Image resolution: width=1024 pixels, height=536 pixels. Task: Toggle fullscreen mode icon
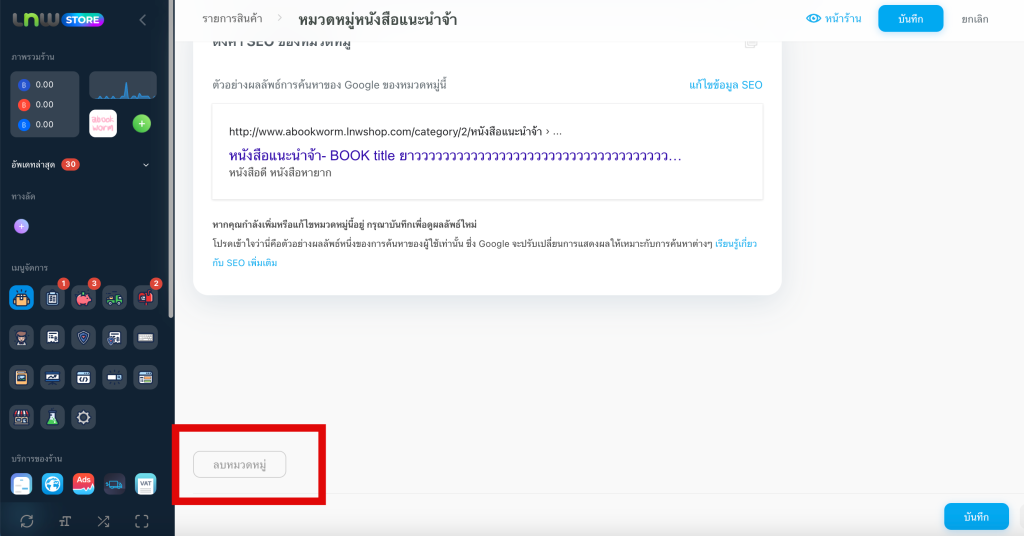click(141, 521)
